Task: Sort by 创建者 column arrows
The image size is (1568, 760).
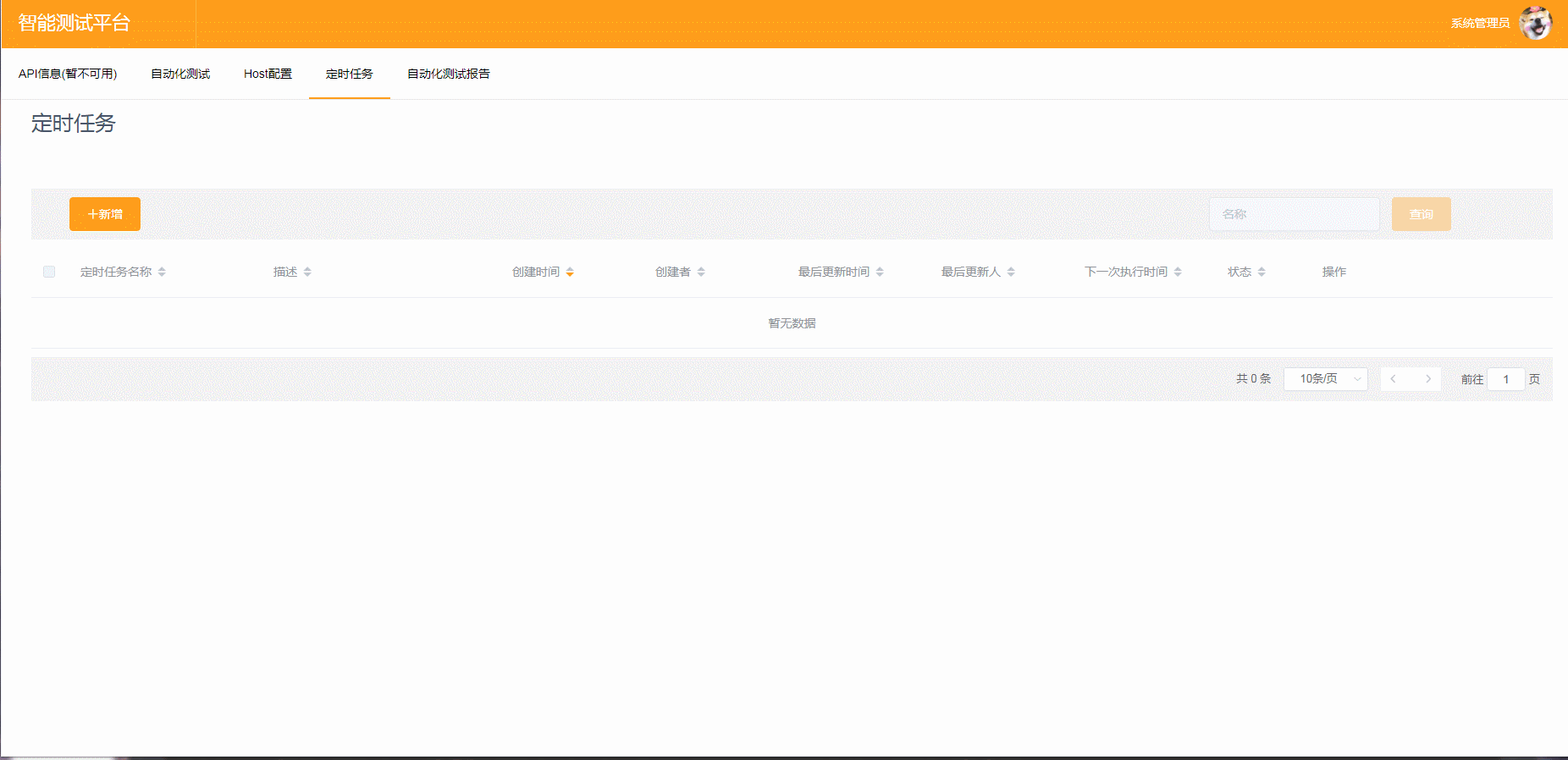Action: click(701, 272)
